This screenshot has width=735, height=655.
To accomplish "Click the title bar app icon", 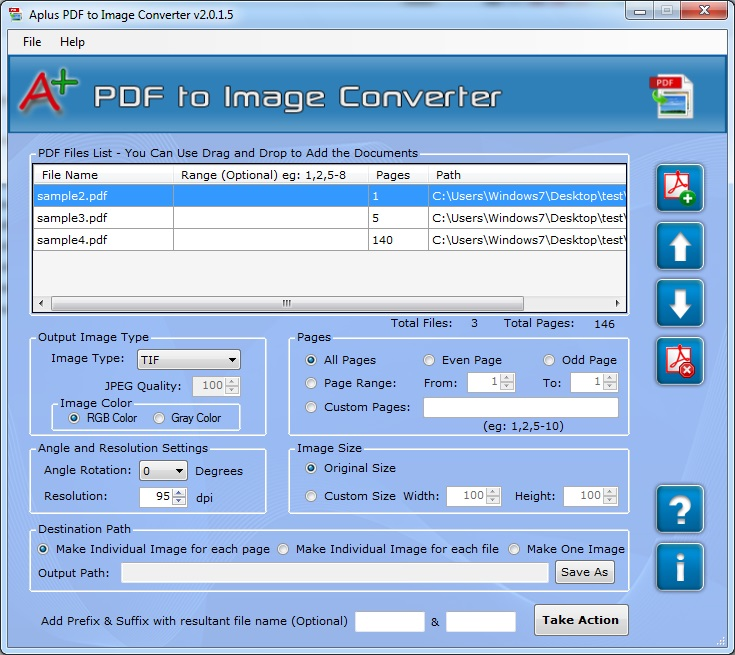I will pos(15,14).
